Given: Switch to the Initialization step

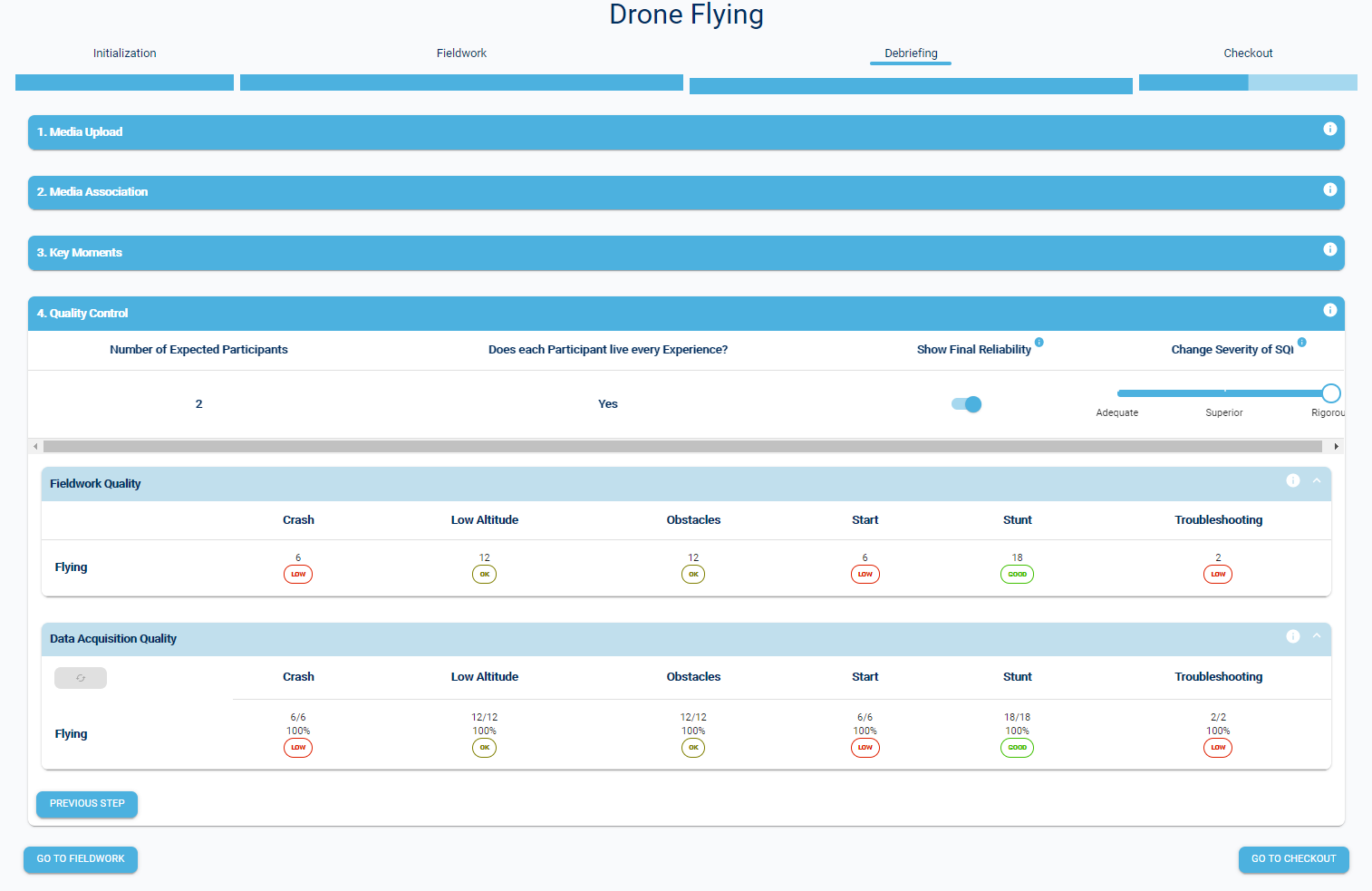Looking at the screenshot, I should coord(124,53).
